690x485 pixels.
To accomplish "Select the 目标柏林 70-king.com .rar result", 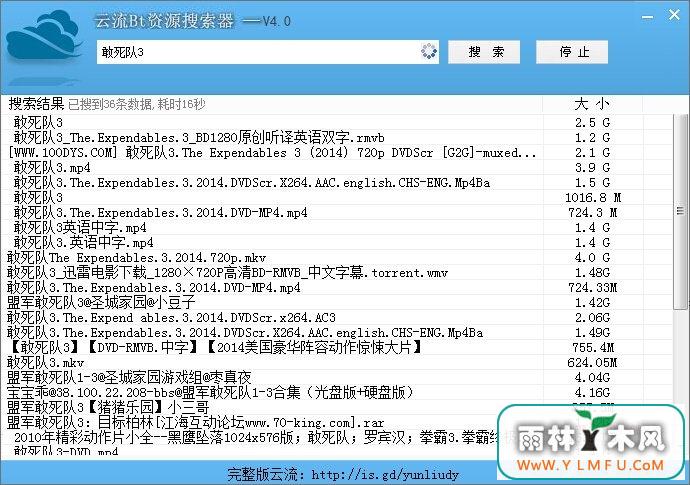I will pos(195,422).
